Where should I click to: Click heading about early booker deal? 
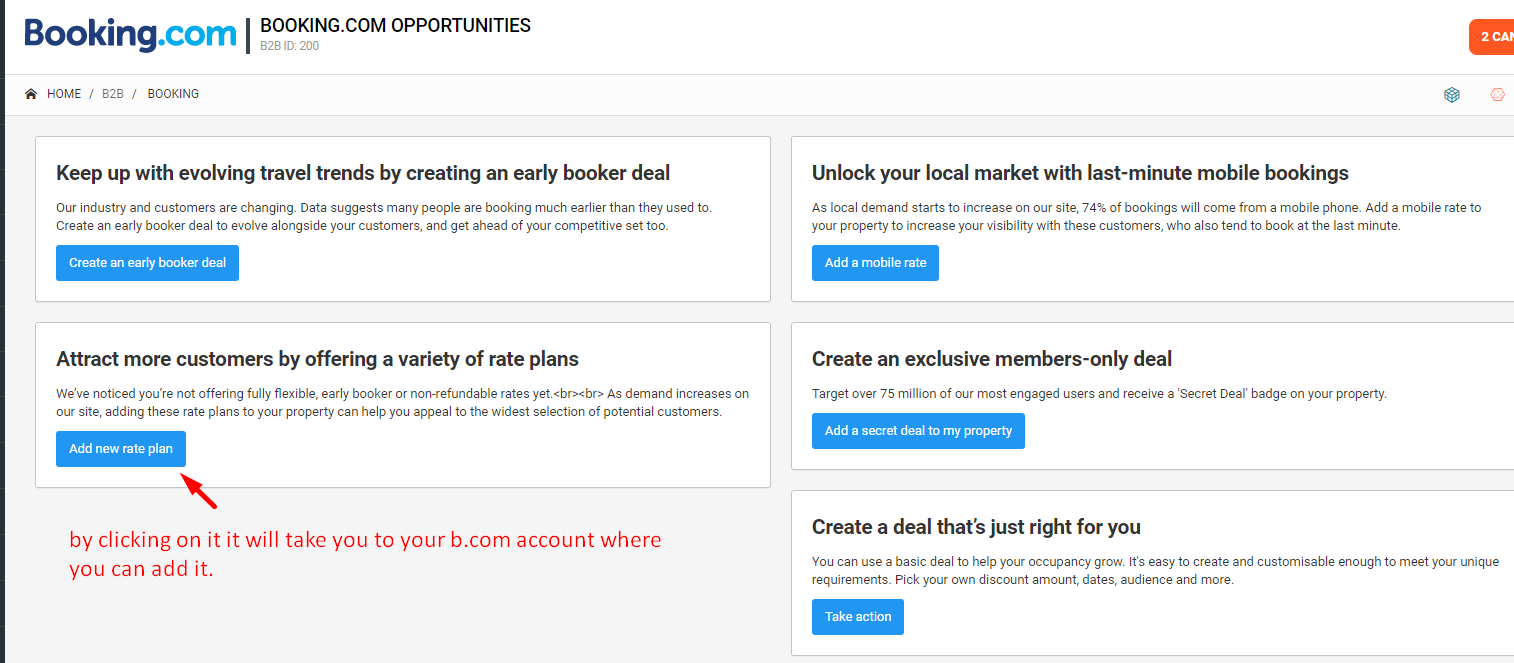(363, 173)
